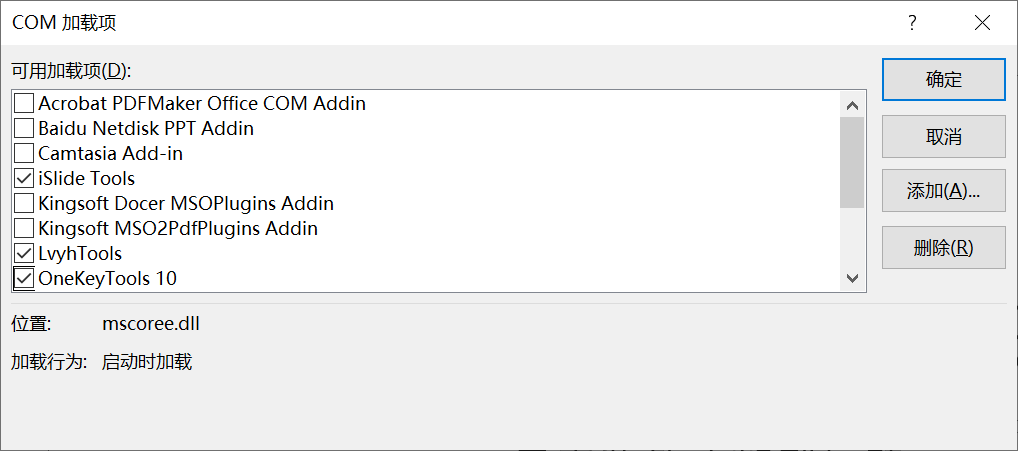1018x451 pixels.
Task: Uncheck the iSlide Tools checkbox
Action: (x=24, y=178)
